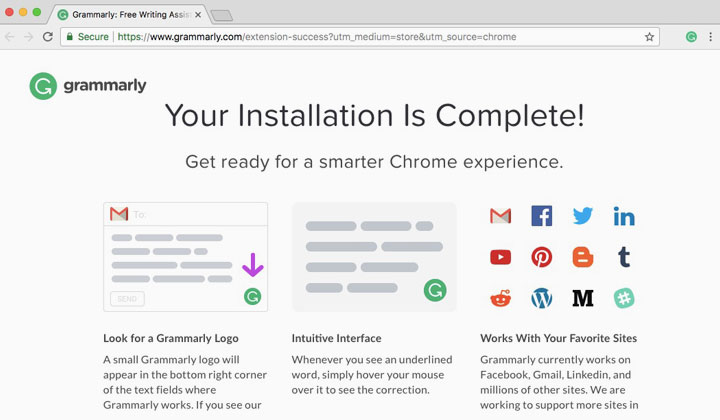720x420 pixels.
Task: Close the Grammarly browser tab
Action: [x=198, y=15]
